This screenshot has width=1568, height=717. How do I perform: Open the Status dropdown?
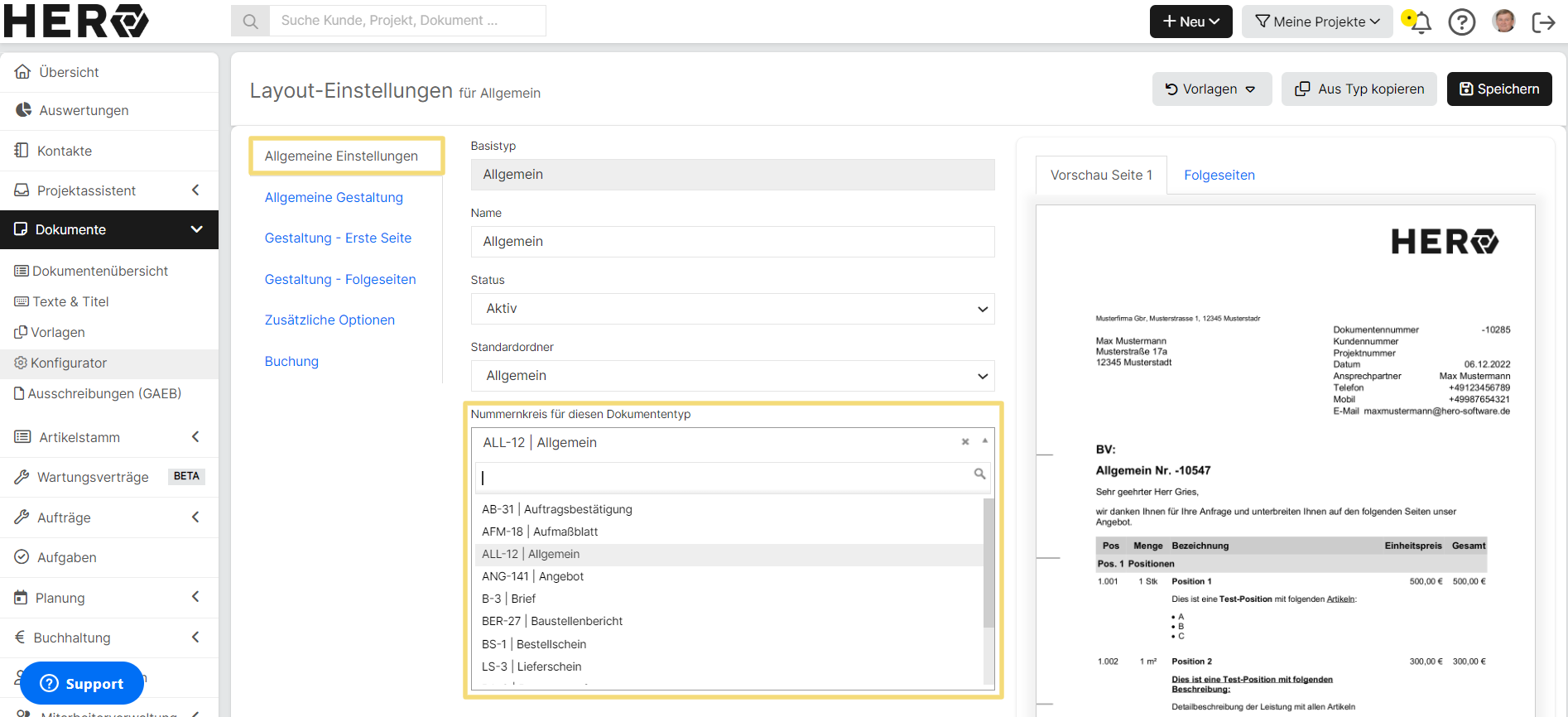click(733, 309)
